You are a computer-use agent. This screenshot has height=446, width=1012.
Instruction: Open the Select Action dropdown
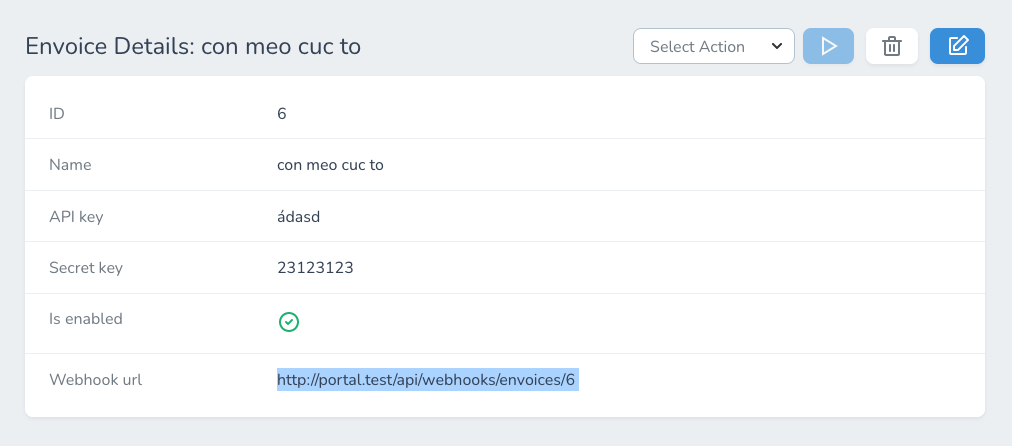point(714,46)
